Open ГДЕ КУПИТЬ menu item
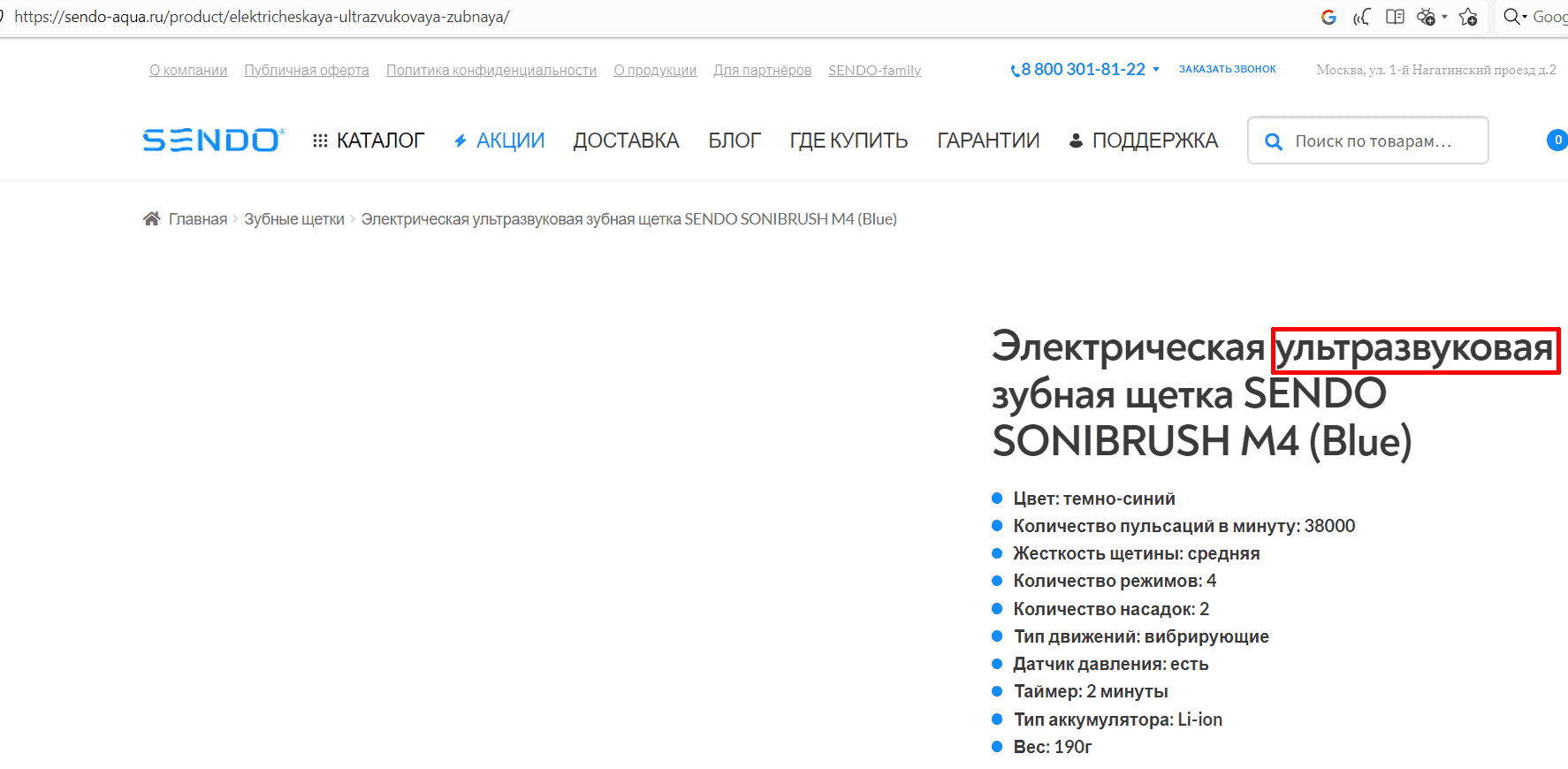Image resolution: width=1568 pixels, height=769 pixels. click(x=849, y=141)
